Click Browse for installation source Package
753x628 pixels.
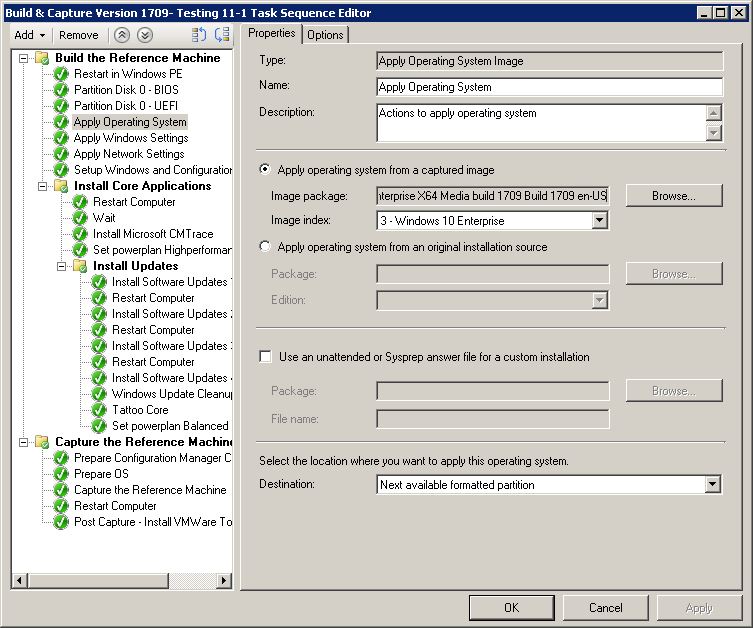(674, 274)
